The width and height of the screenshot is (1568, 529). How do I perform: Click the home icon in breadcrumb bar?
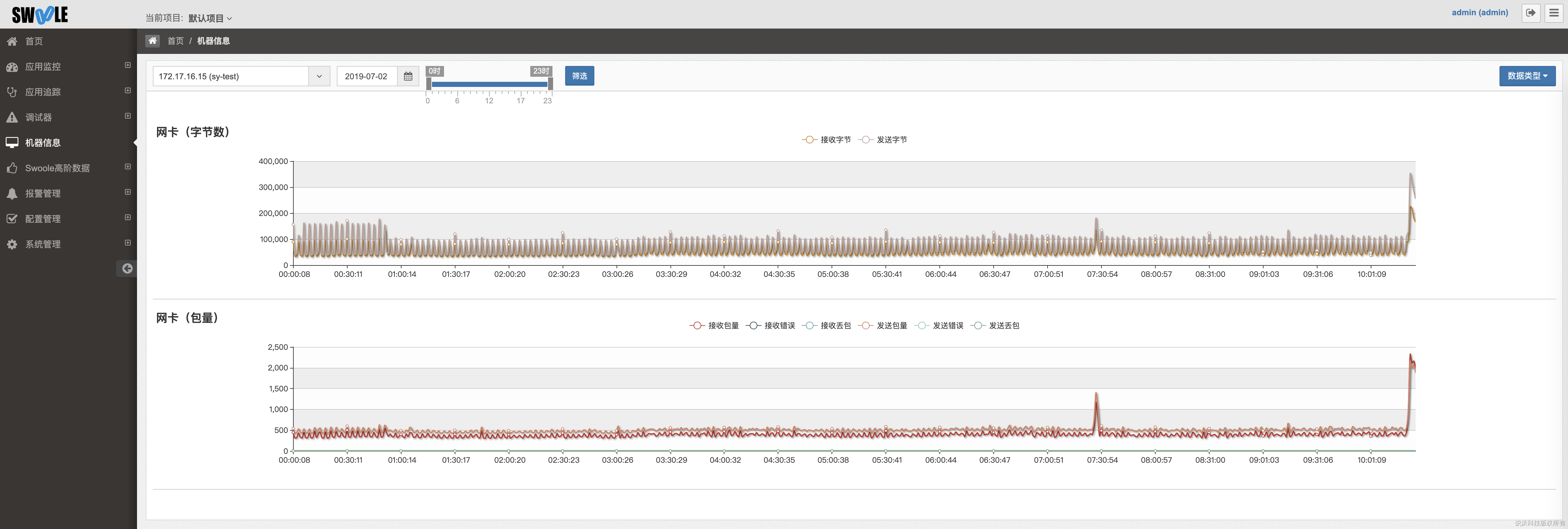[x=152, y=41]
